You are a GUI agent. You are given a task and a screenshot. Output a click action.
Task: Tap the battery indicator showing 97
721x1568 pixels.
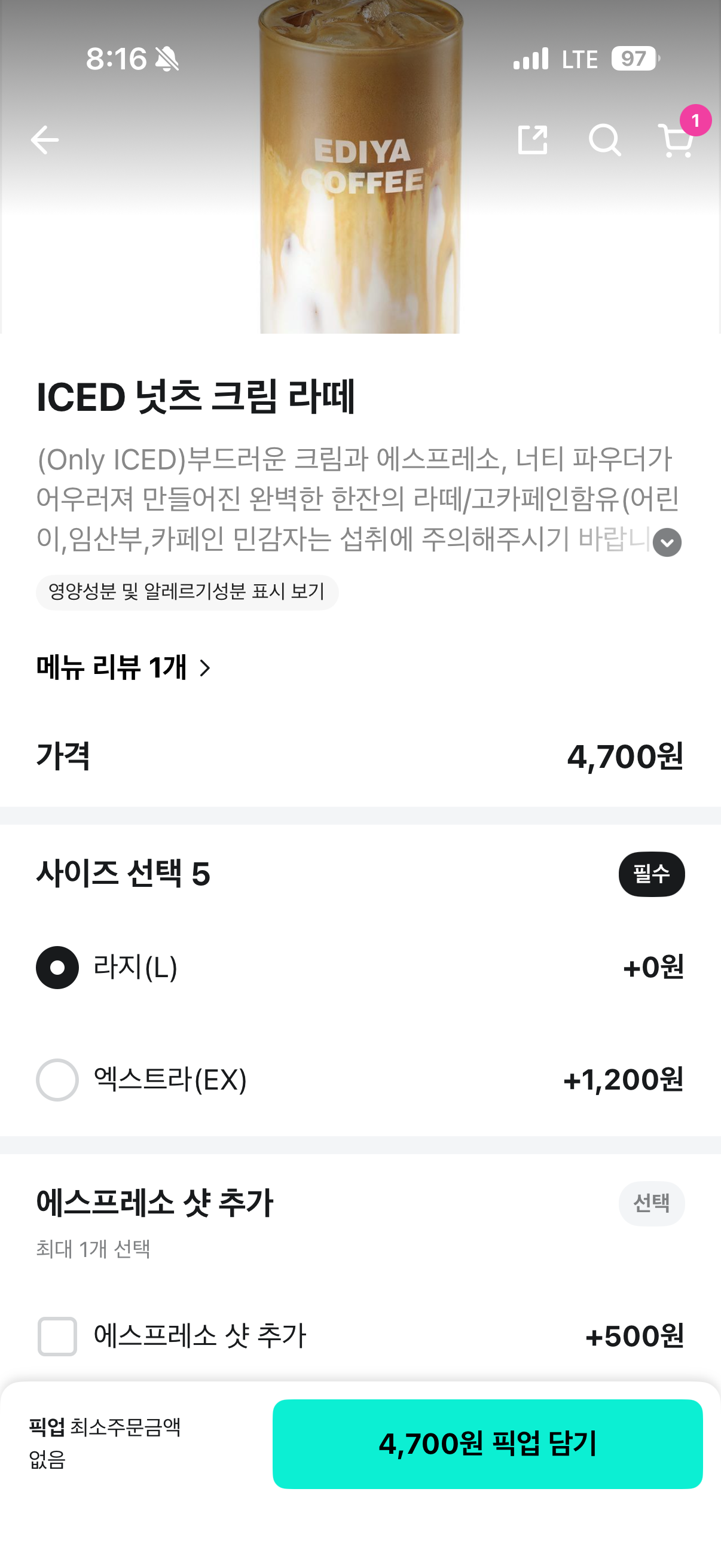coord(636,59)
